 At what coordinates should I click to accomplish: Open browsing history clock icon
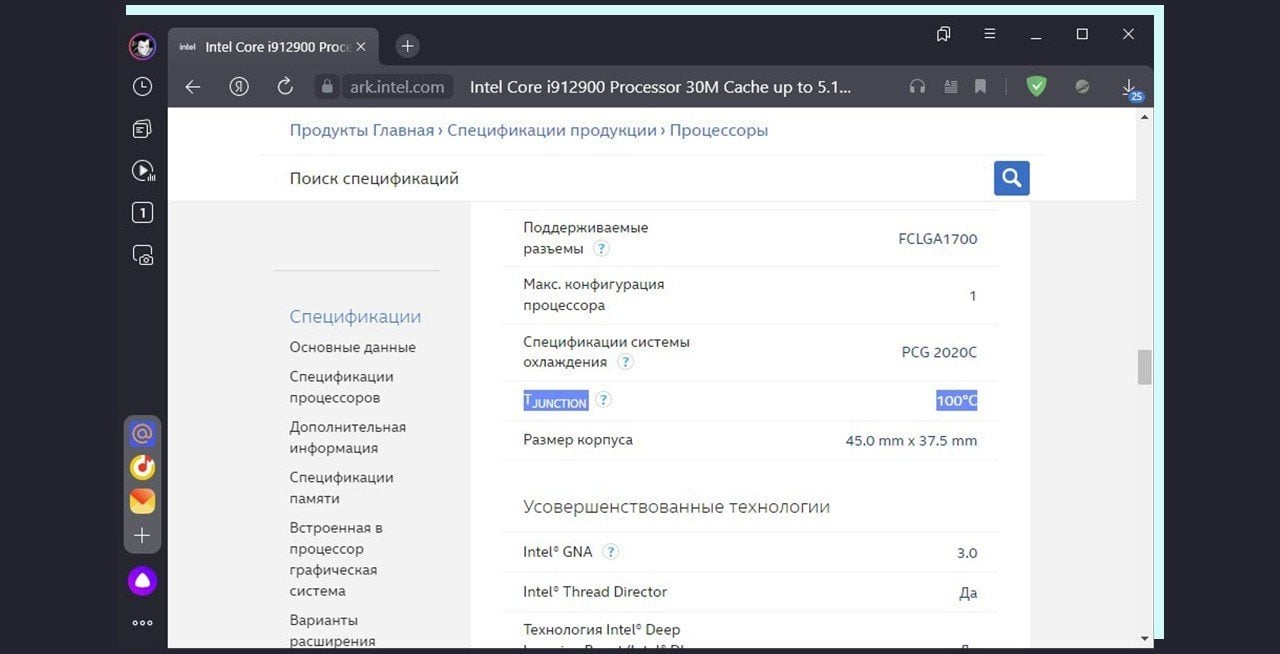pyautogui.click(x=142, y=87)
